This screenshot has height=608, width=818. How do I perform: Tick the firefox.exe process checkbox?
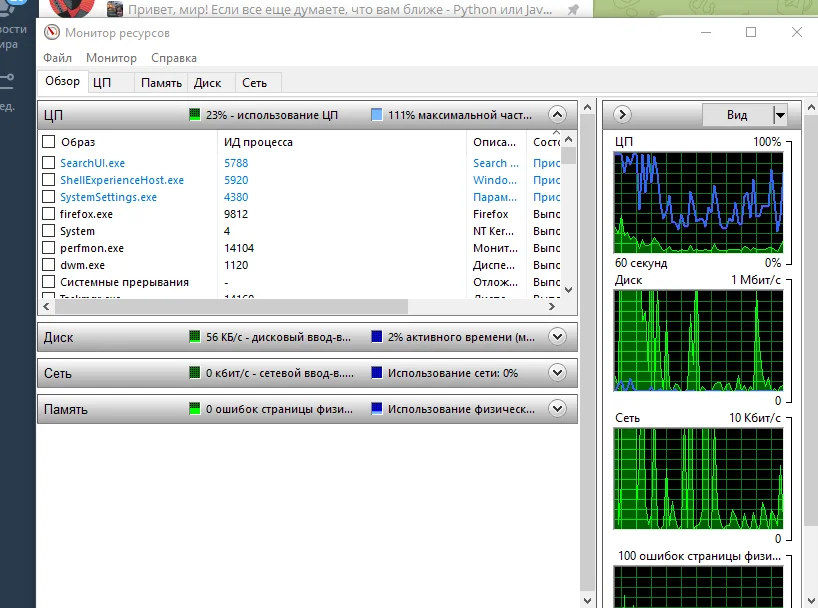coord(49,214)
